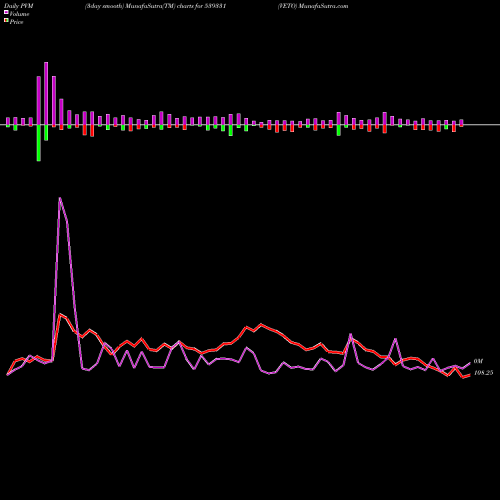Viewport: 500px width, 500px height.
Task: Click the '0M' volume end label
Action: coord(478,361)
